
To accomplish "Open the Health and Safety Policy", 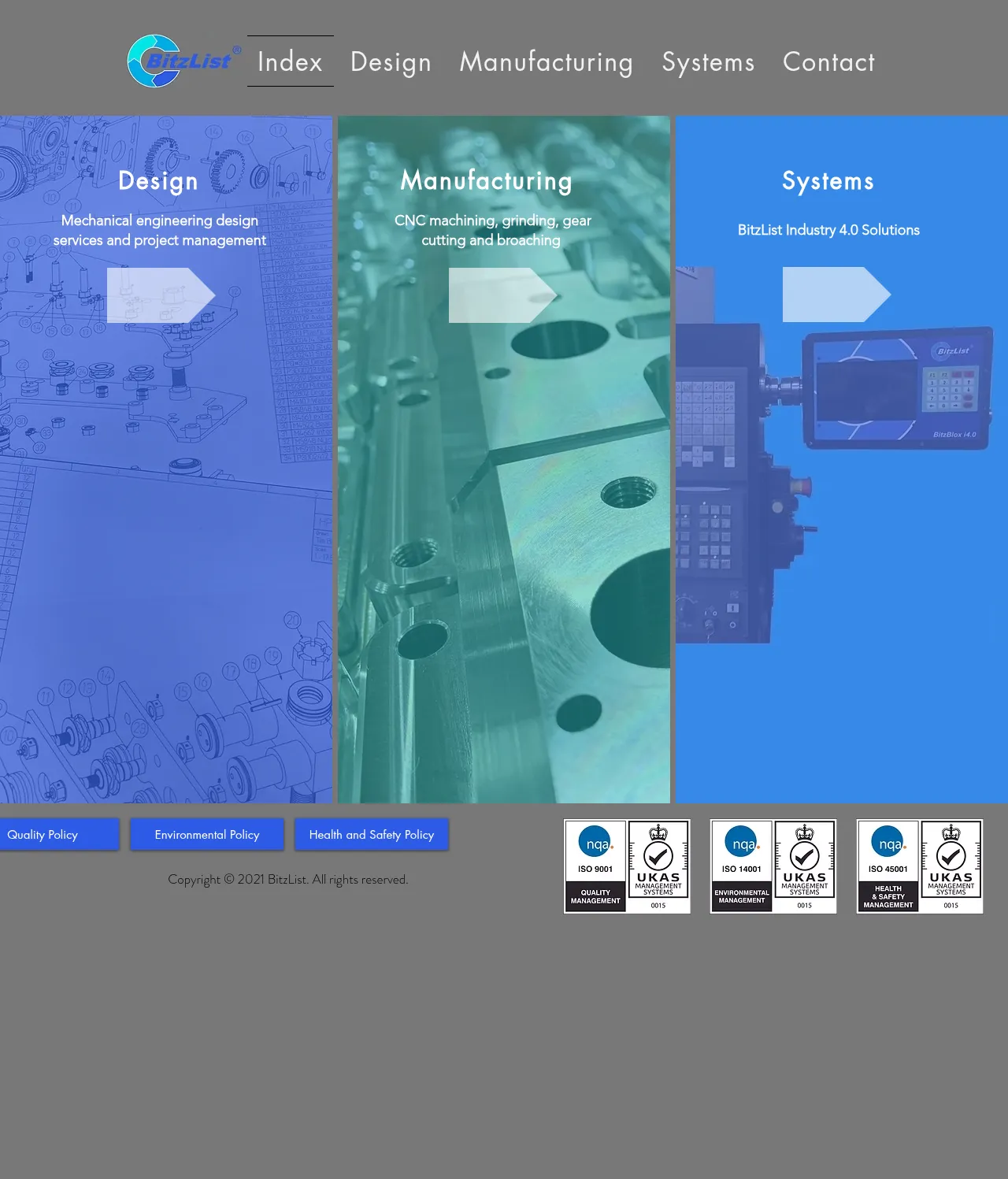I will pos(372,835).
